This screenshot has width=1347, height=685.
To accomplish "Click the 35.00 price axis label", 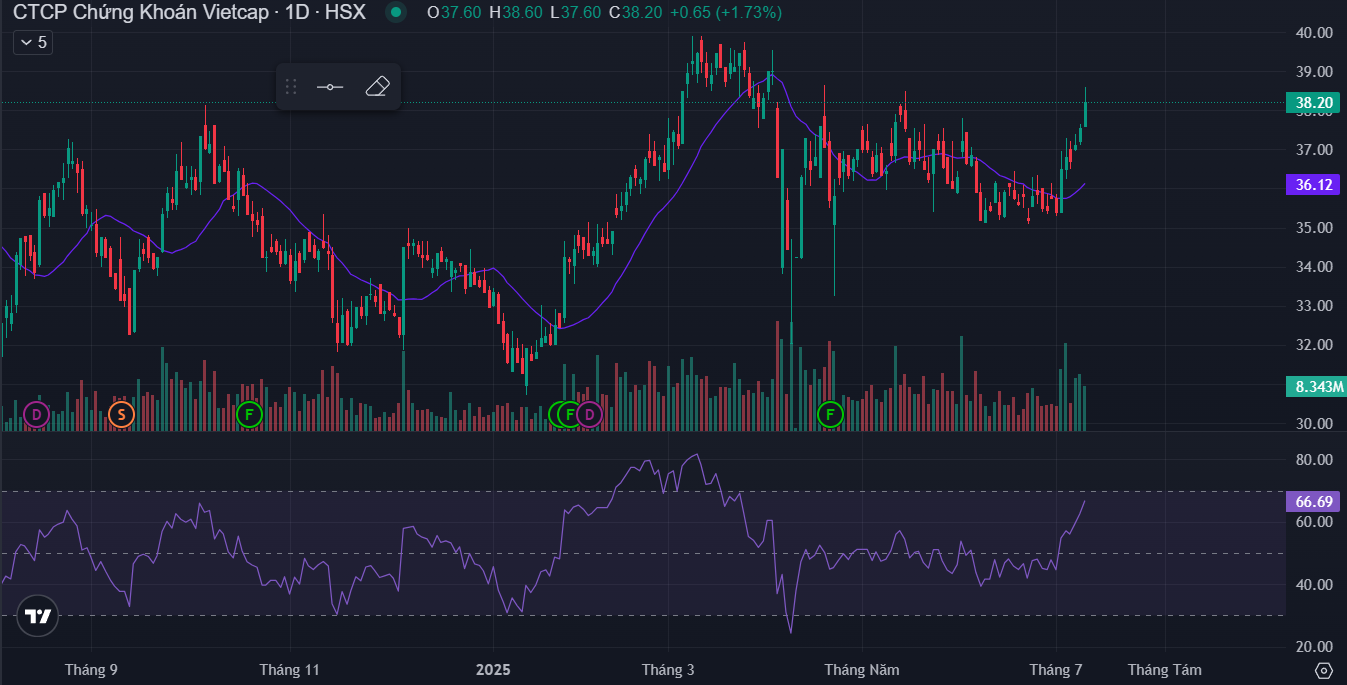I will [1314, 228].
